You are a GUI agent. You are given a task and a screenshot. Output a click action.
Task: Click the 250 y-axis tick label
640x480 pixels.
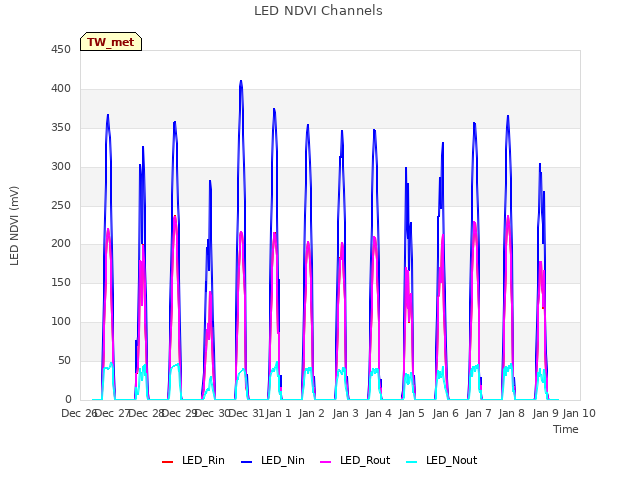61,206
